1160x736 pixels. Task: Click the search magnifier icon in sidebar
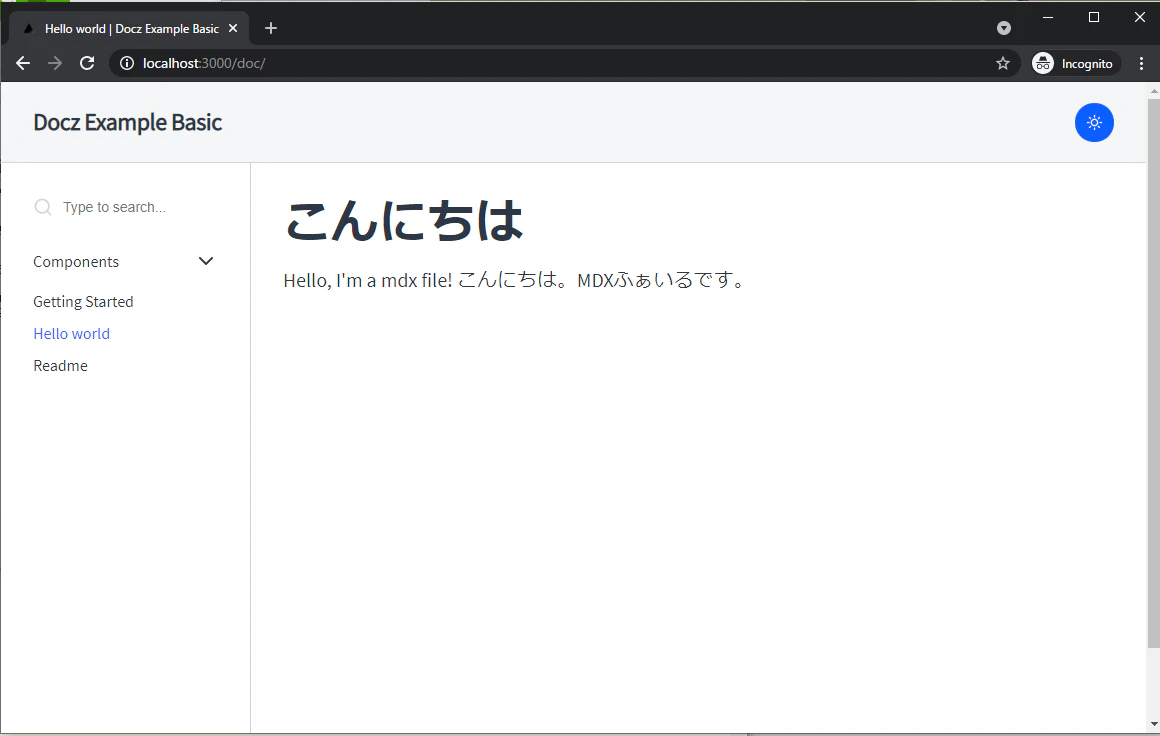[43, 207]
